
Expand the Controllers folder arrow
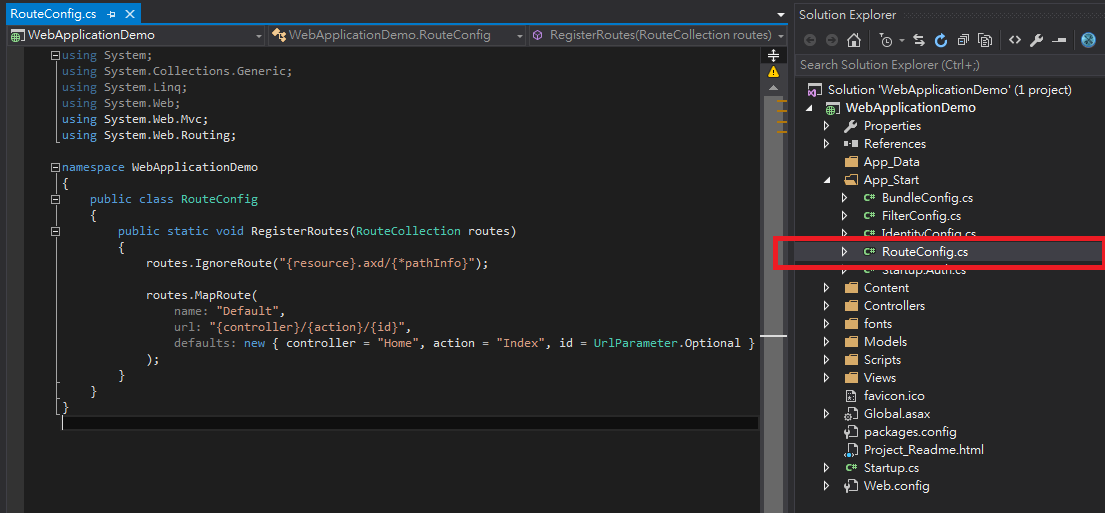pos(827,306)
